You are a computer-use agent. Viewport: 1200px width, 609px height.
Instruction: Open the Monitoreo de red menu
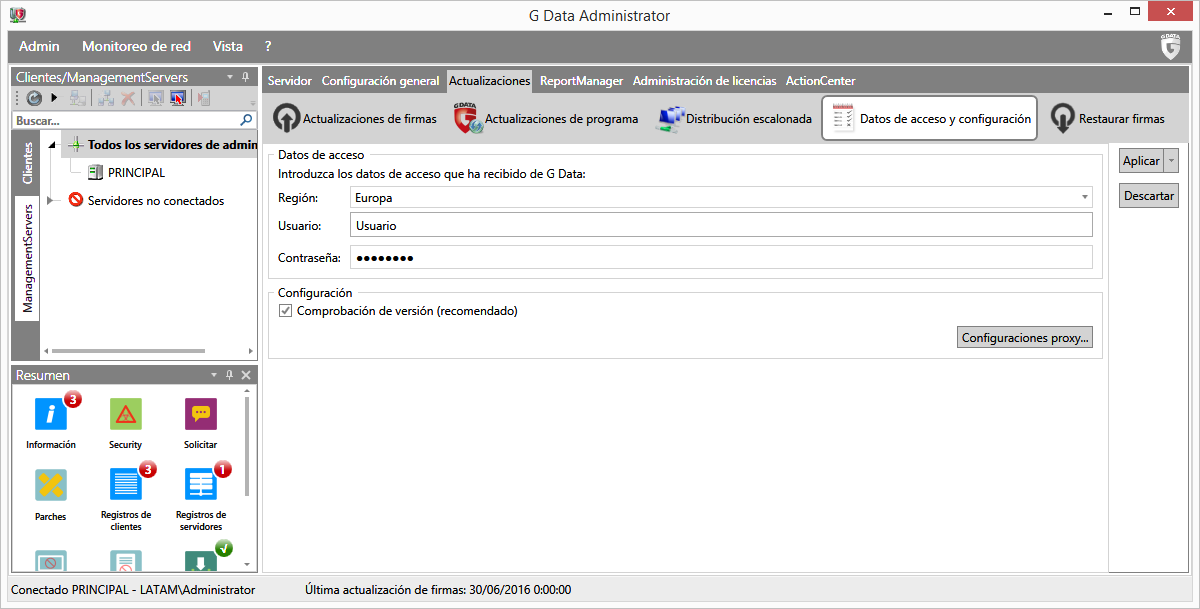(136, 46)
